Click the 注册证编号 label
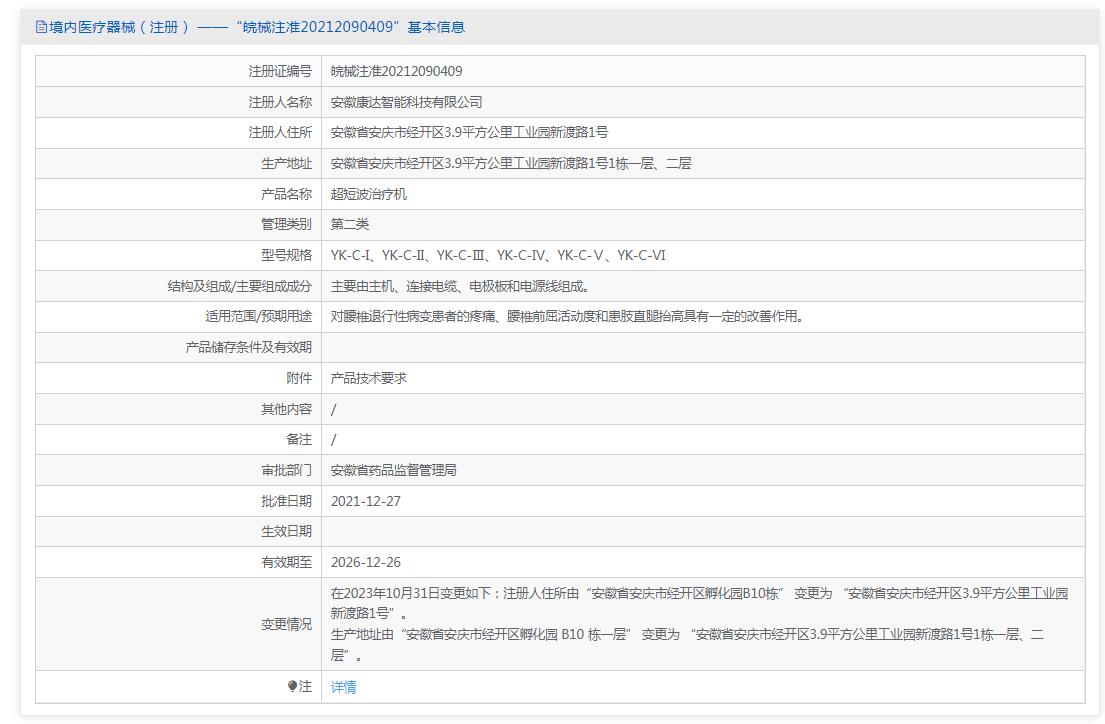This screenshot has width=1105, height=724. coord(280,71)
